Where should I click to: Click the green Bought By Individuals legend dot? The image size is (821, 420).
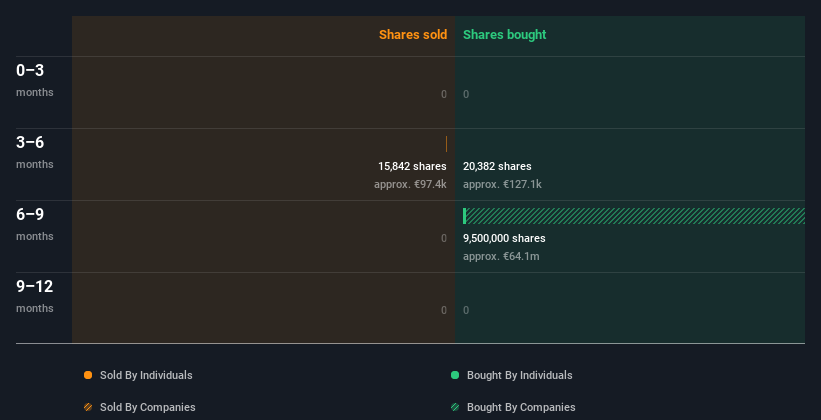(x=455, y=375)
